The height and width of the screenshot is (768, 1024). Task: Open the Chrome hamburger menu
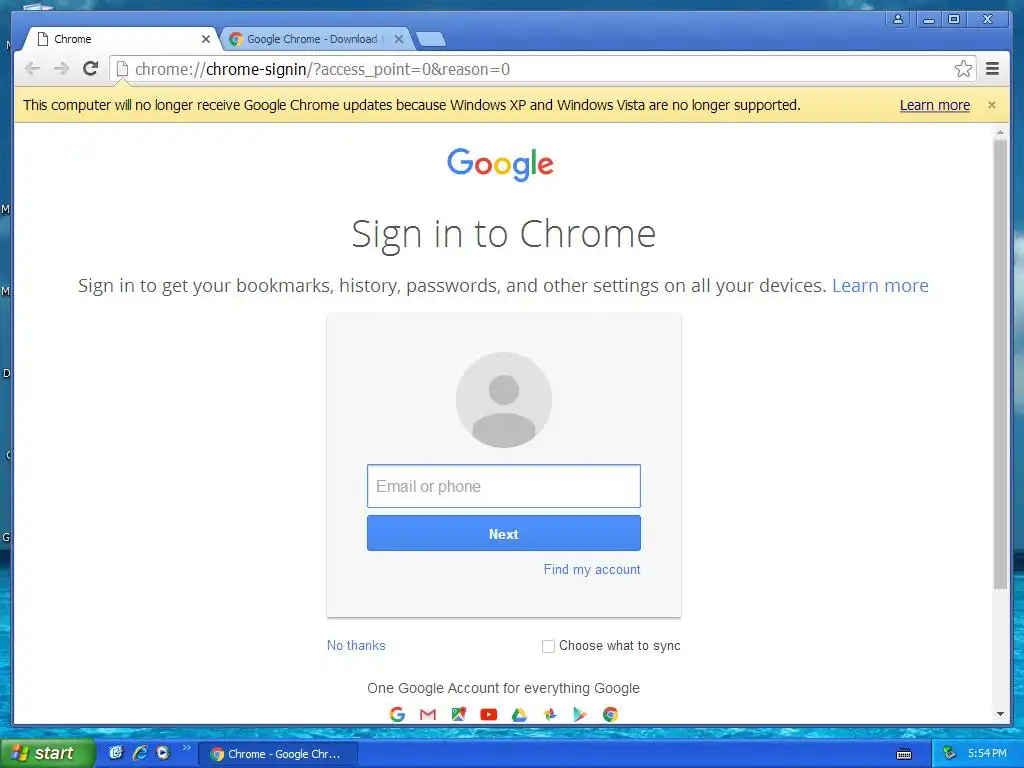992,69
